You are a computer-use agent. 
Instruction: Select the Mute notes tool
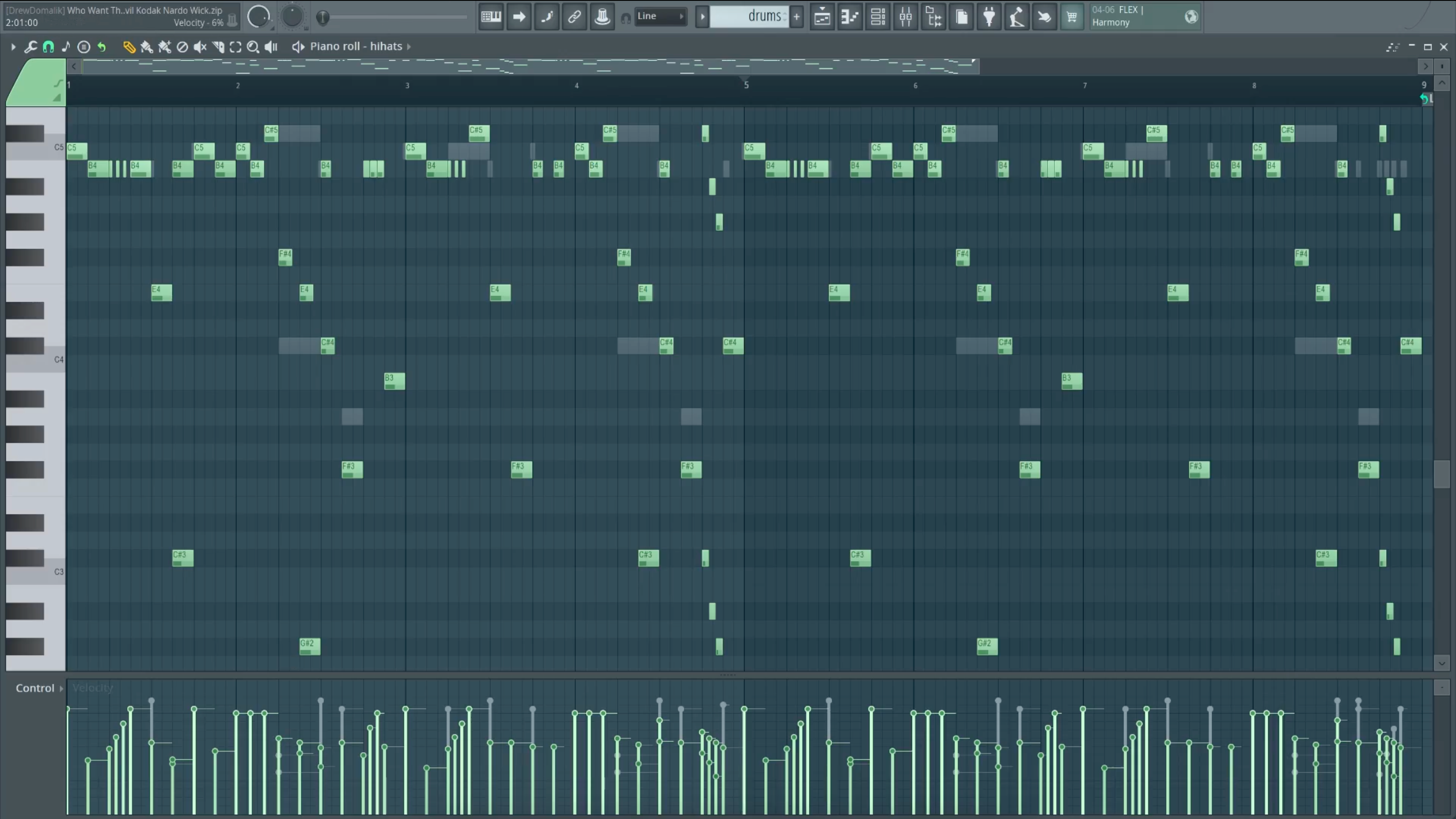click(200, 47)
